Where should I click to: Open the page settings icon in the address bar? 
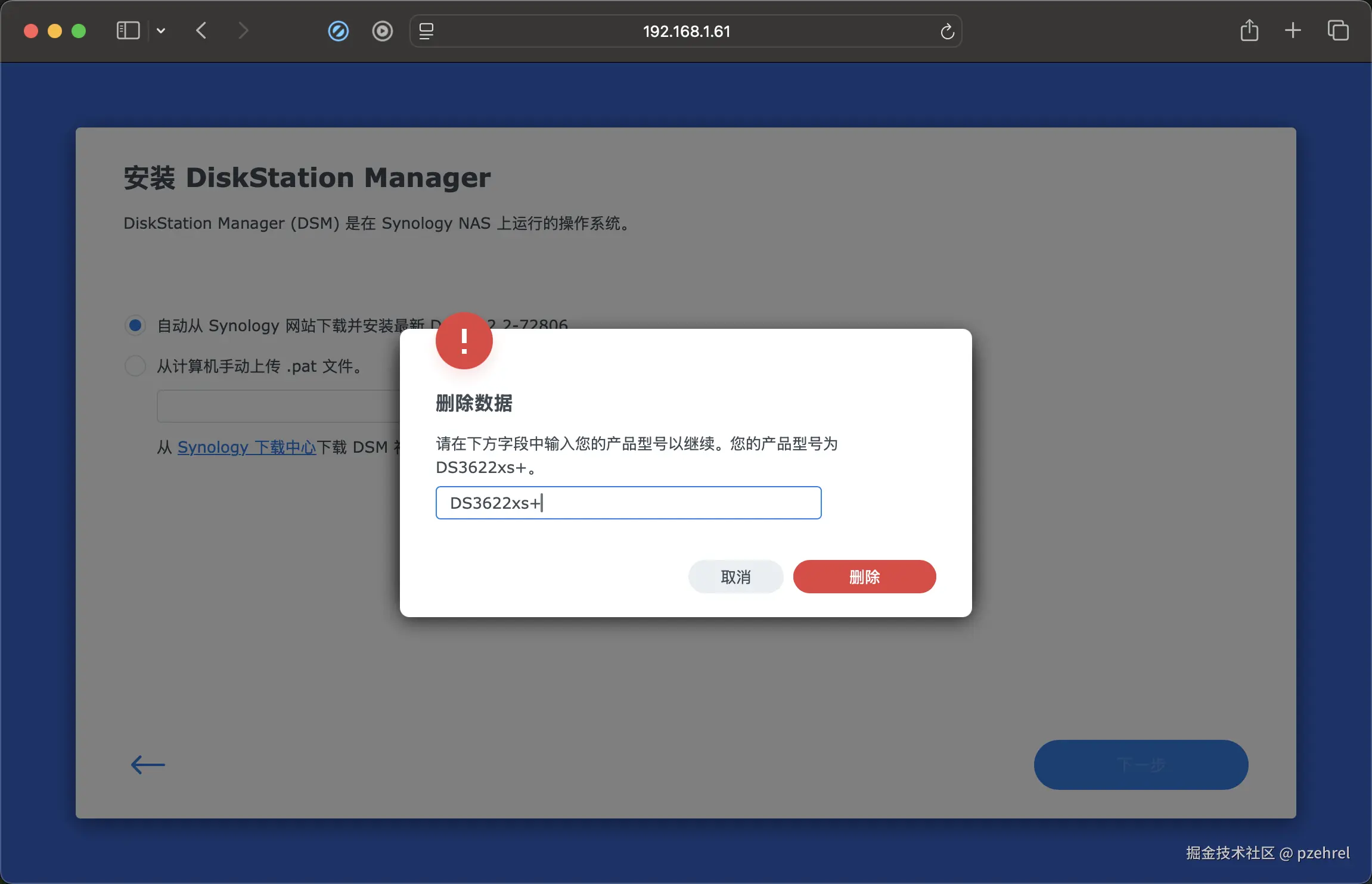[426, 31]
